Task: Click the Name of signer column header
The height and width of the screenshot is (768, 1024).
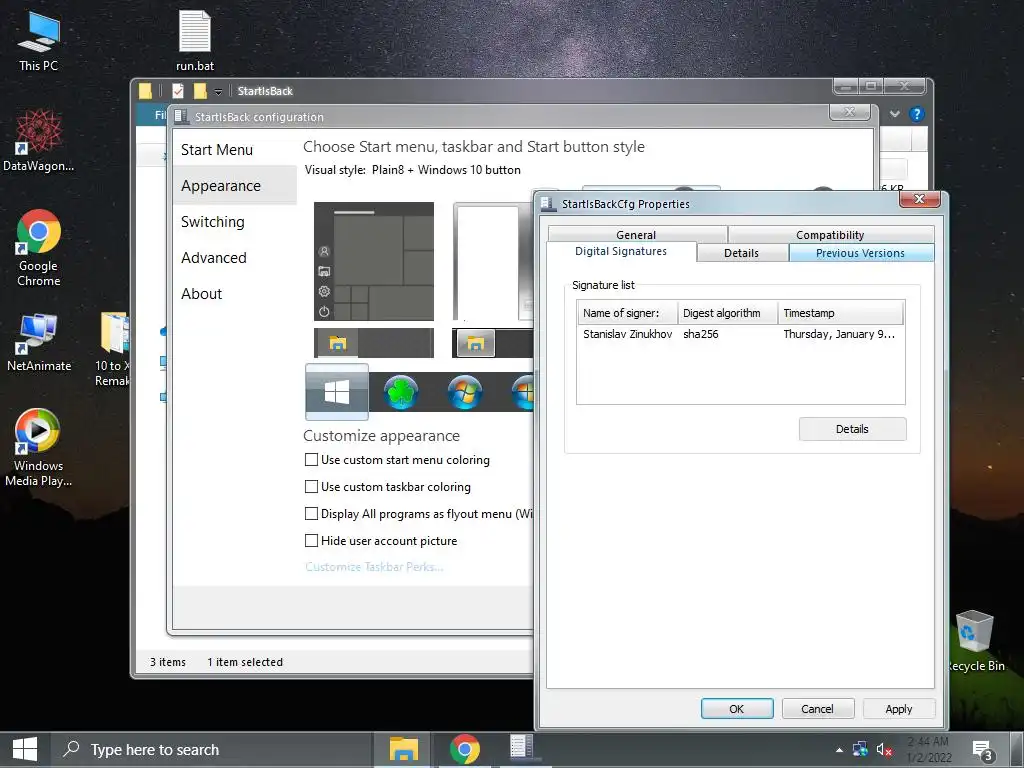Action: pos(628,313)
